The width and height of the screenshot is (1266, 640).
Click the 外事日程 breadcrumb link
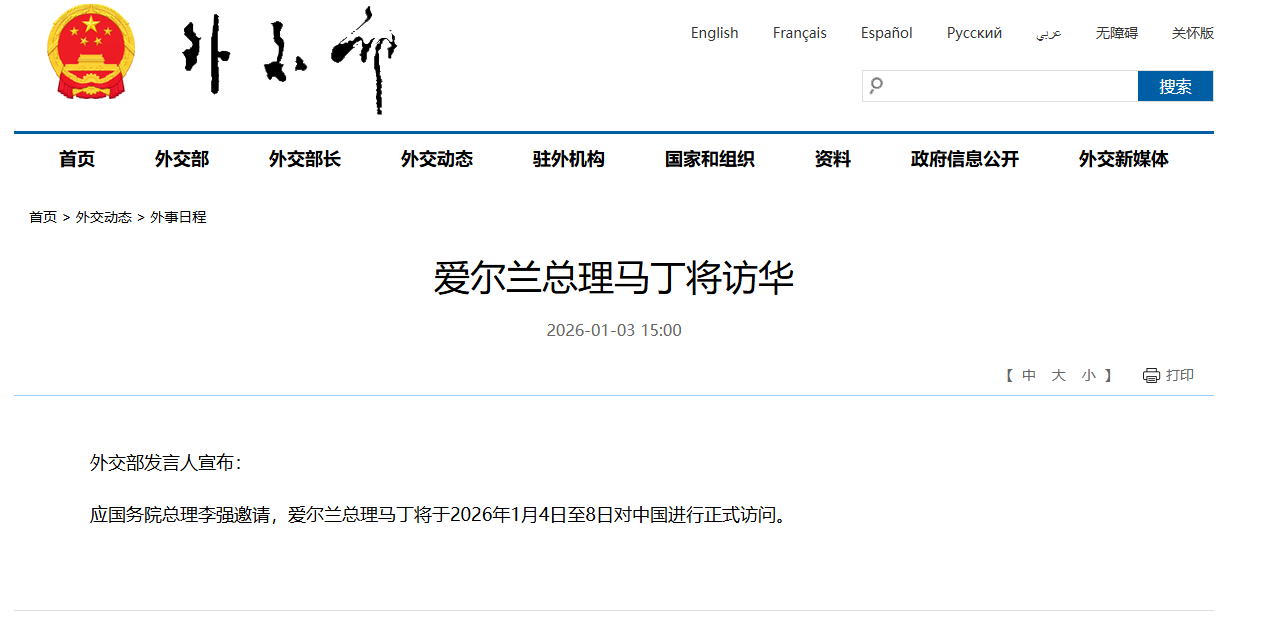(x=177, y=216)
